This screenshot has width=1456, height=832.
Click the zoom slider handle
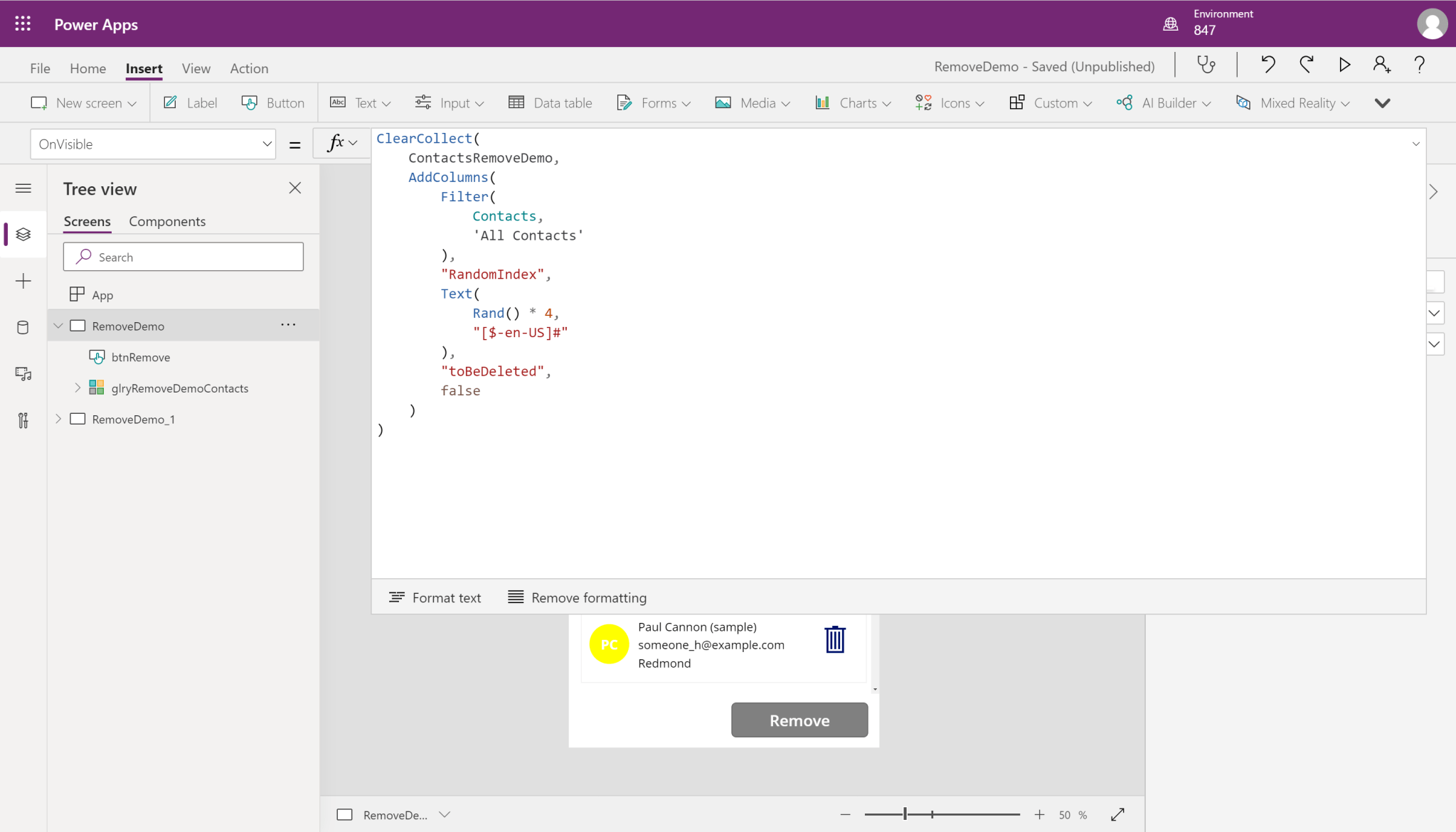905,815
